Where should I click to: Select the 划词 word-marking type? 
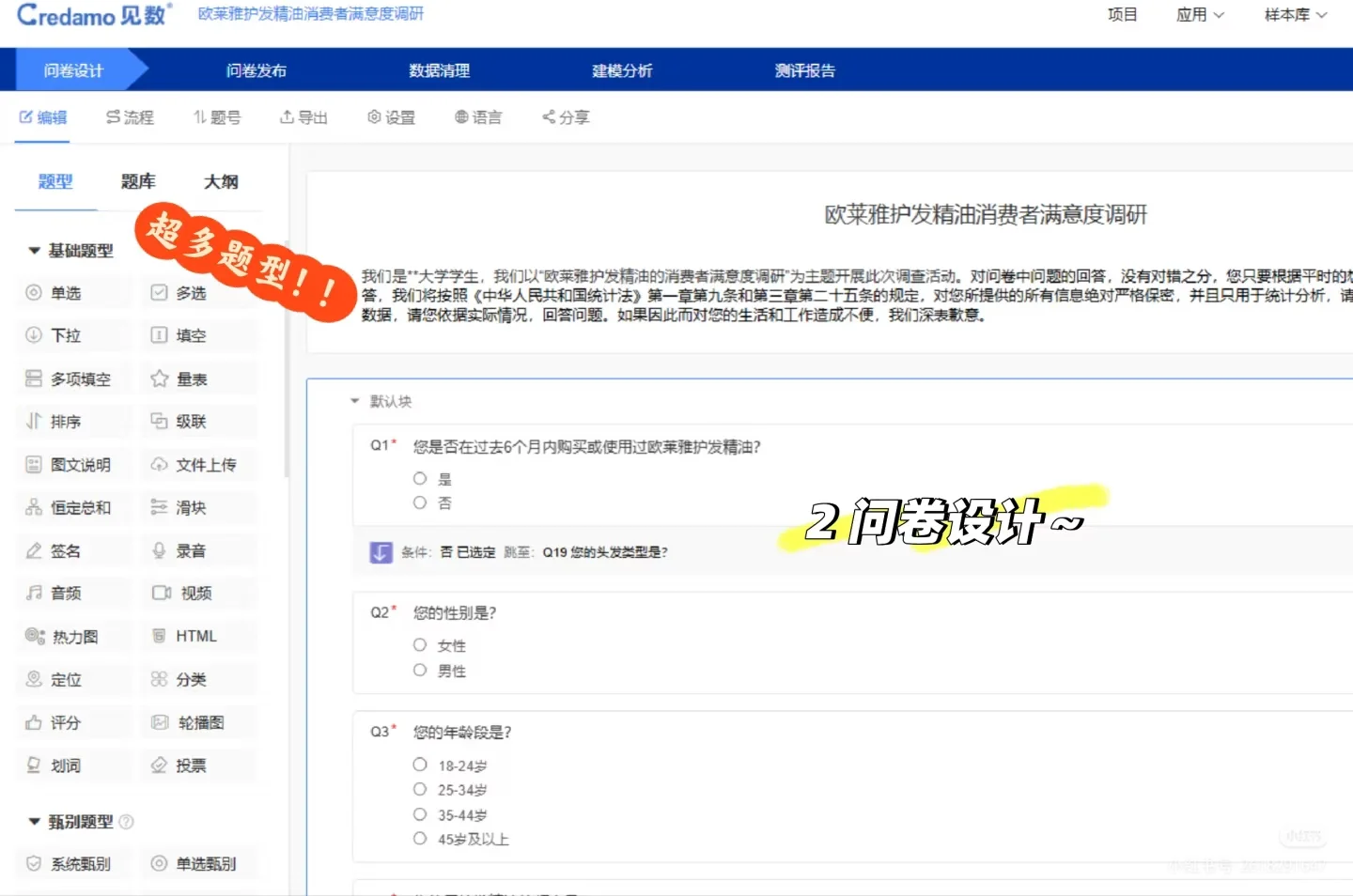click(x=73, y=765)
